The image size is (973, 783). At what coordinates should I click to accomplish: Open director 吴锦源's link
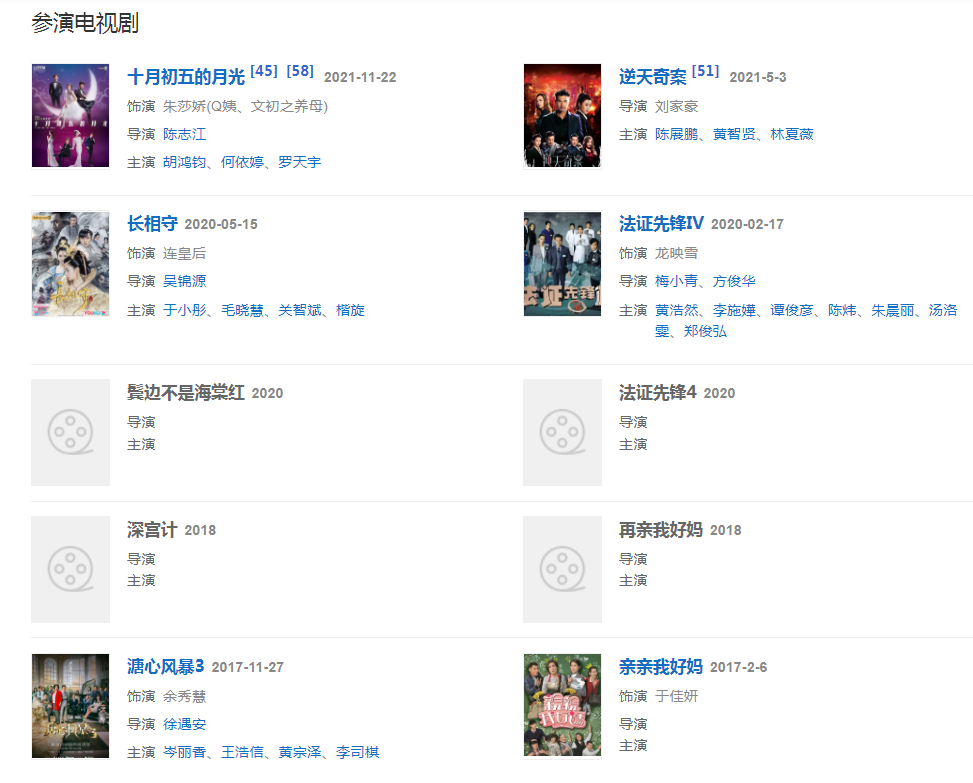(184, 281)
